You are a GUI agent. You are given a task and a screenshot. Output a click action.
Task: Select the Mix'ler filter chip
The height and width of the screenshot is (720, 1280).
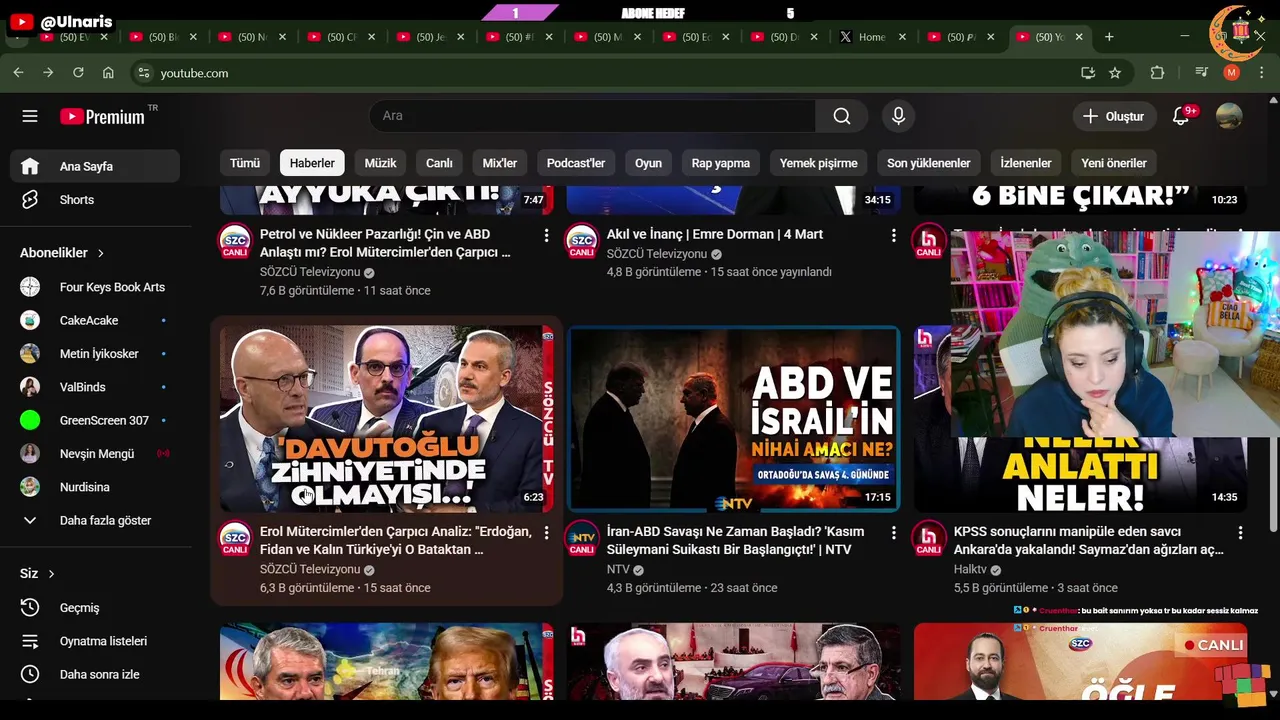500,163
